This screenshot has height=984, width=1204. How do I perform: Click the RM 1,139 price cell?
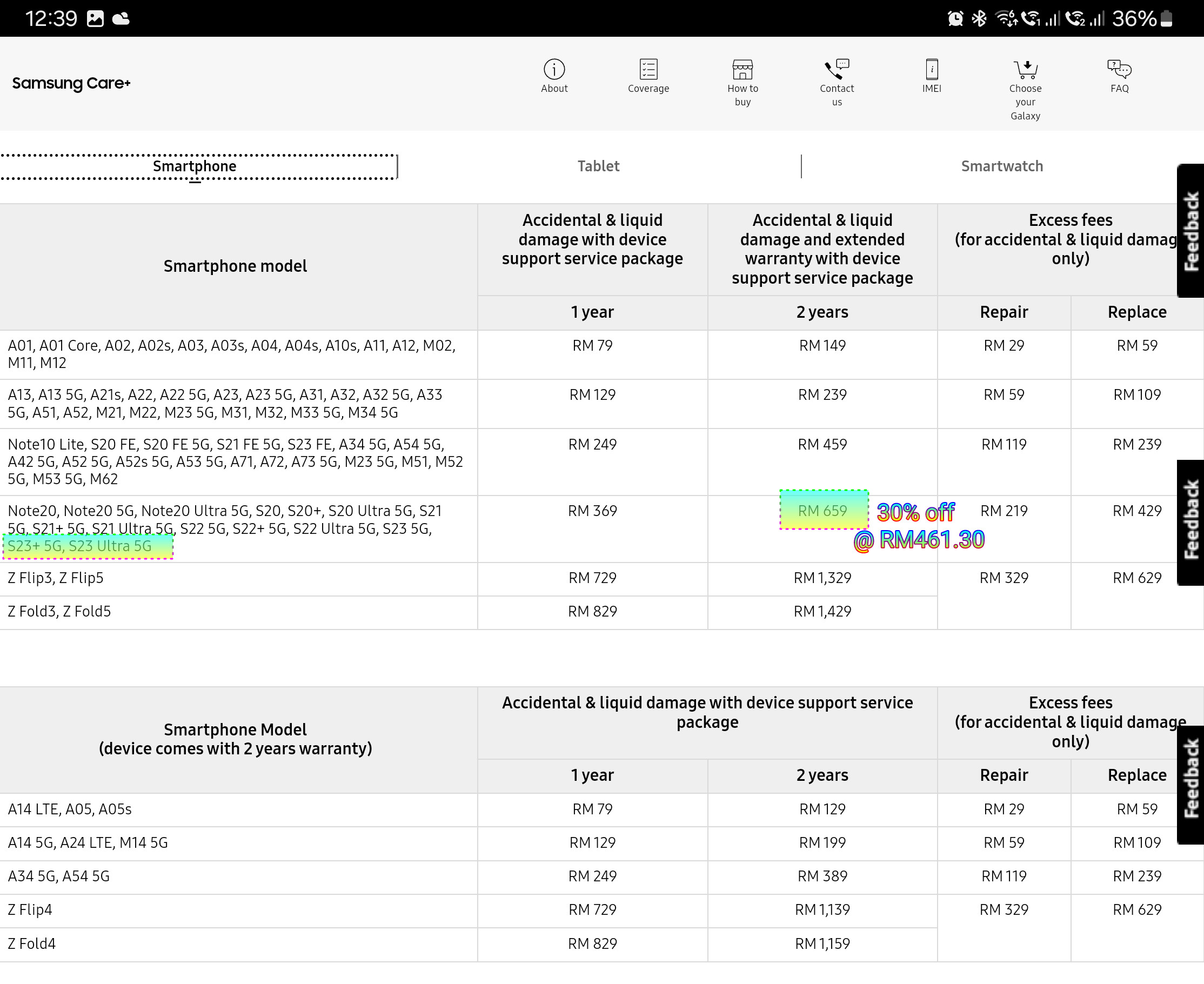[822, 910]
